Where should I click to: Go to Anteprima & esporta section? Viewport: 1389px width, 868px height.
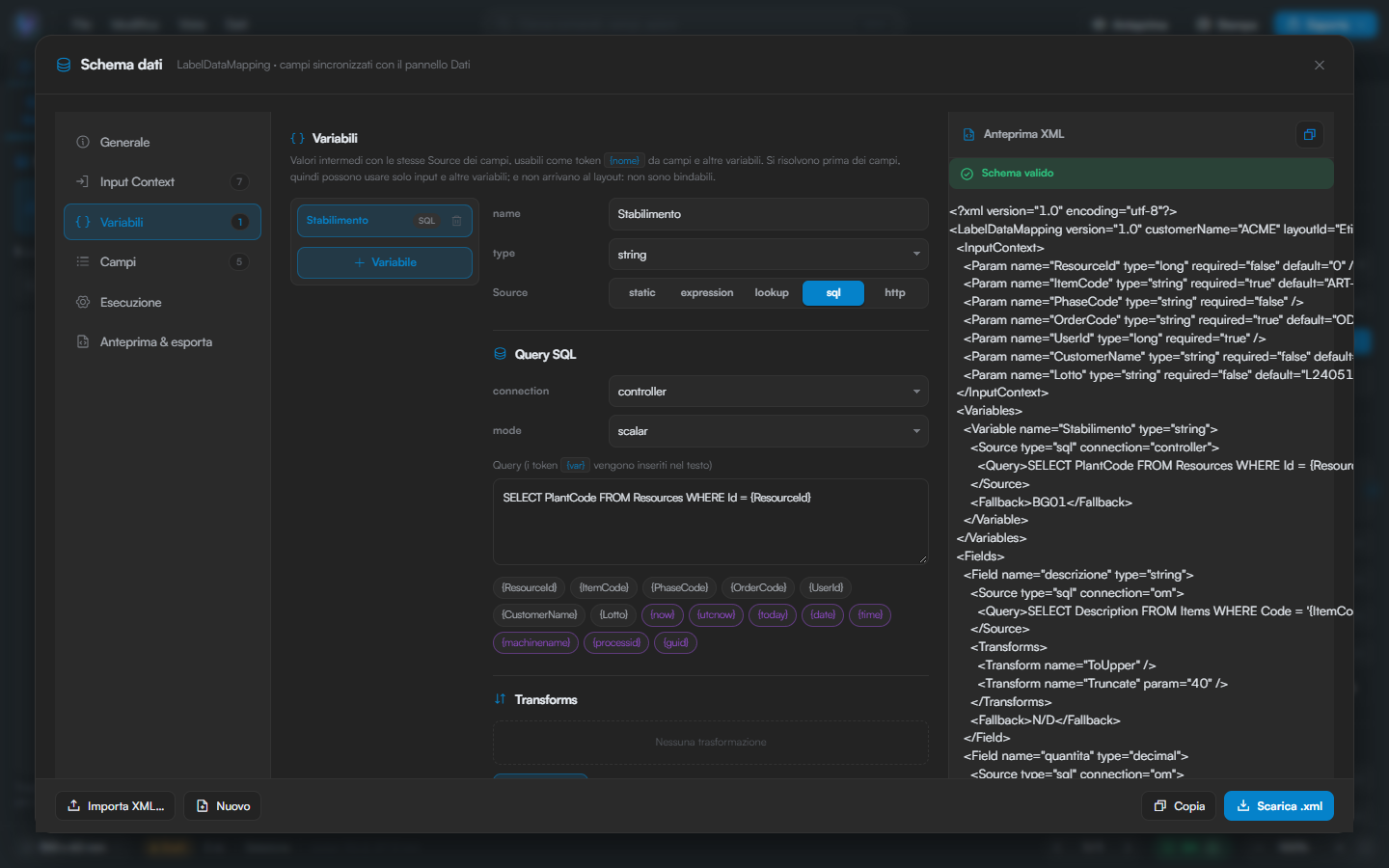[x=162, y=342]
